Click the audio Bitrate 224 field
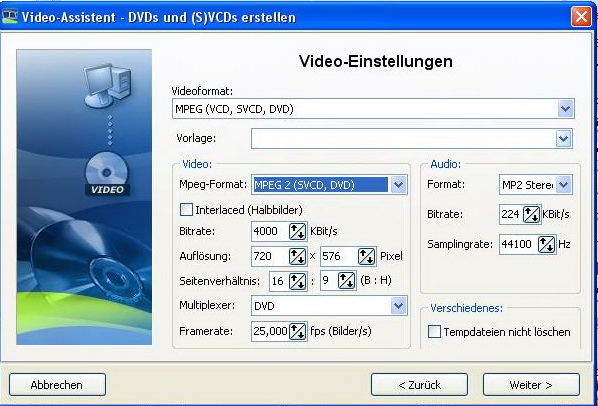 point(511,214)
